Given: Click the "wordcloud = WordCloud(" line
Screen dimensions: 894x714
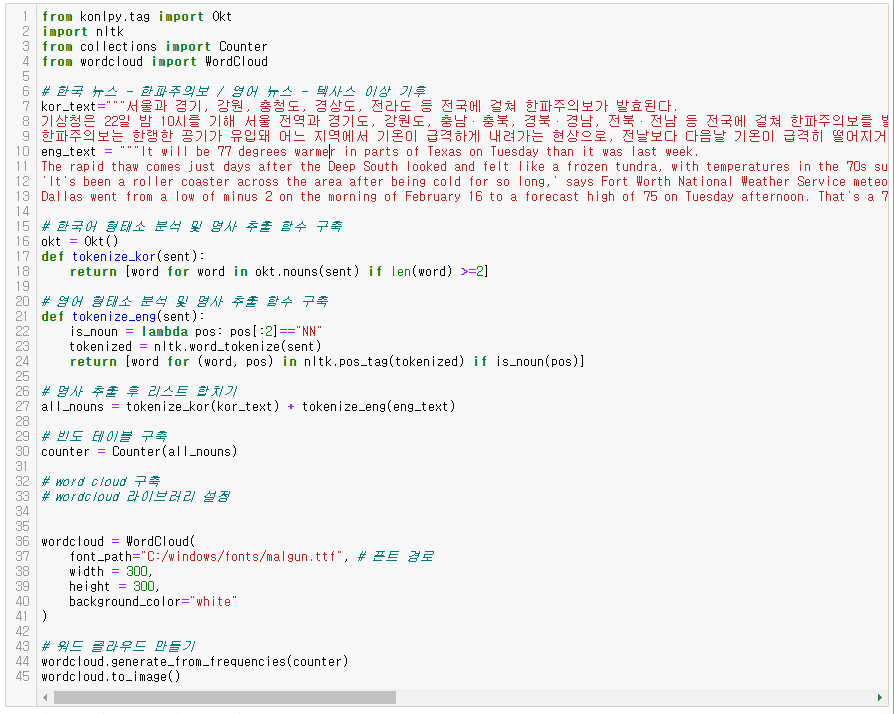Looking at the screenshot, I should [x=118, y=541].
